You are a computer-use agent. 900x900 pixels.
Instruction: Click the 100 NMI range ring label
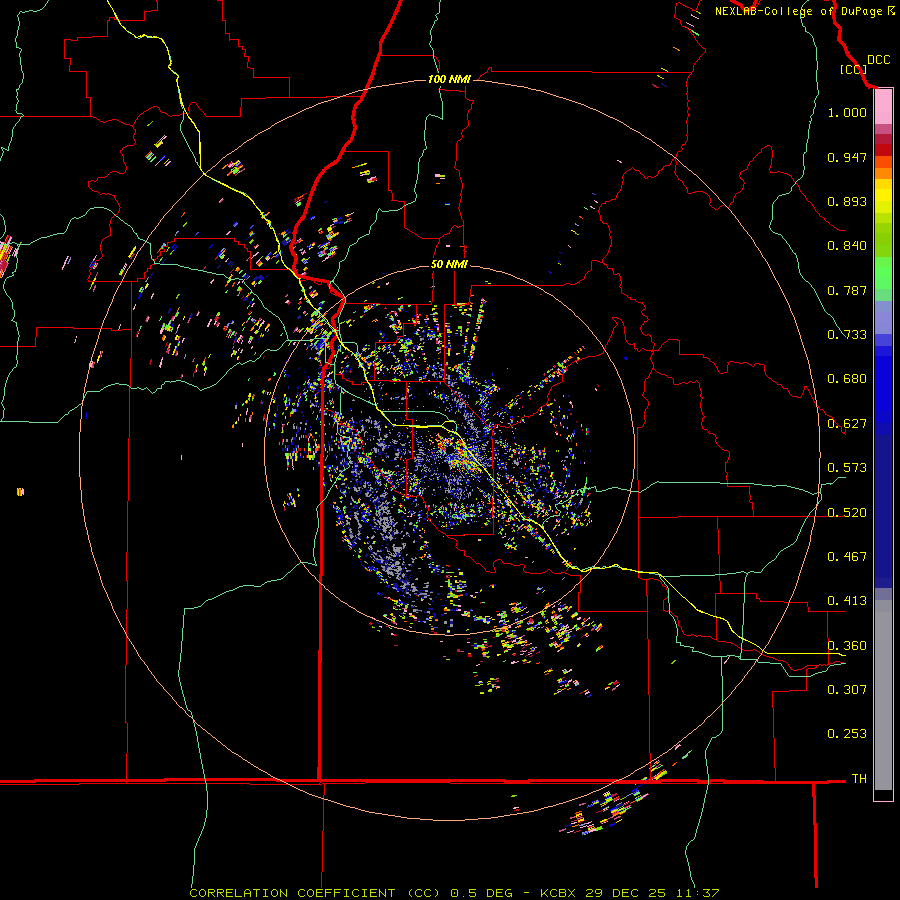tap(449, 79)
